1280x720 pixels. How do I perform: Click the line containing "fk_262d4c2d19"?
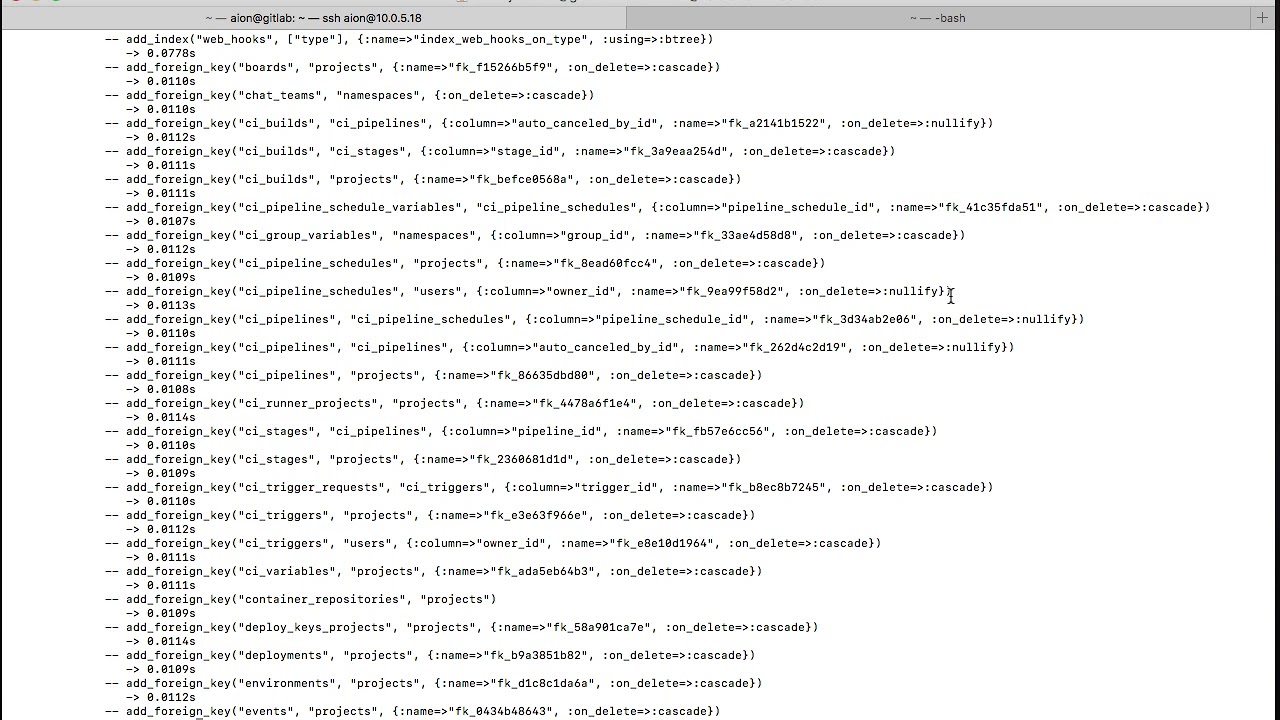coord(559,347)
